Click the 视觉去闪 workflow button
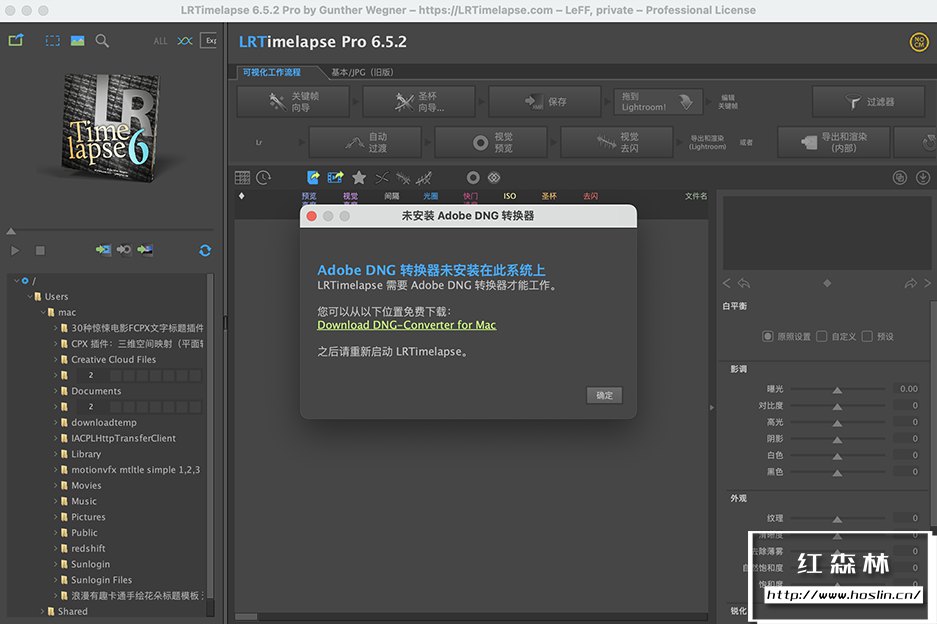This screenshot has width=937, height=624. tap(617, 142)
